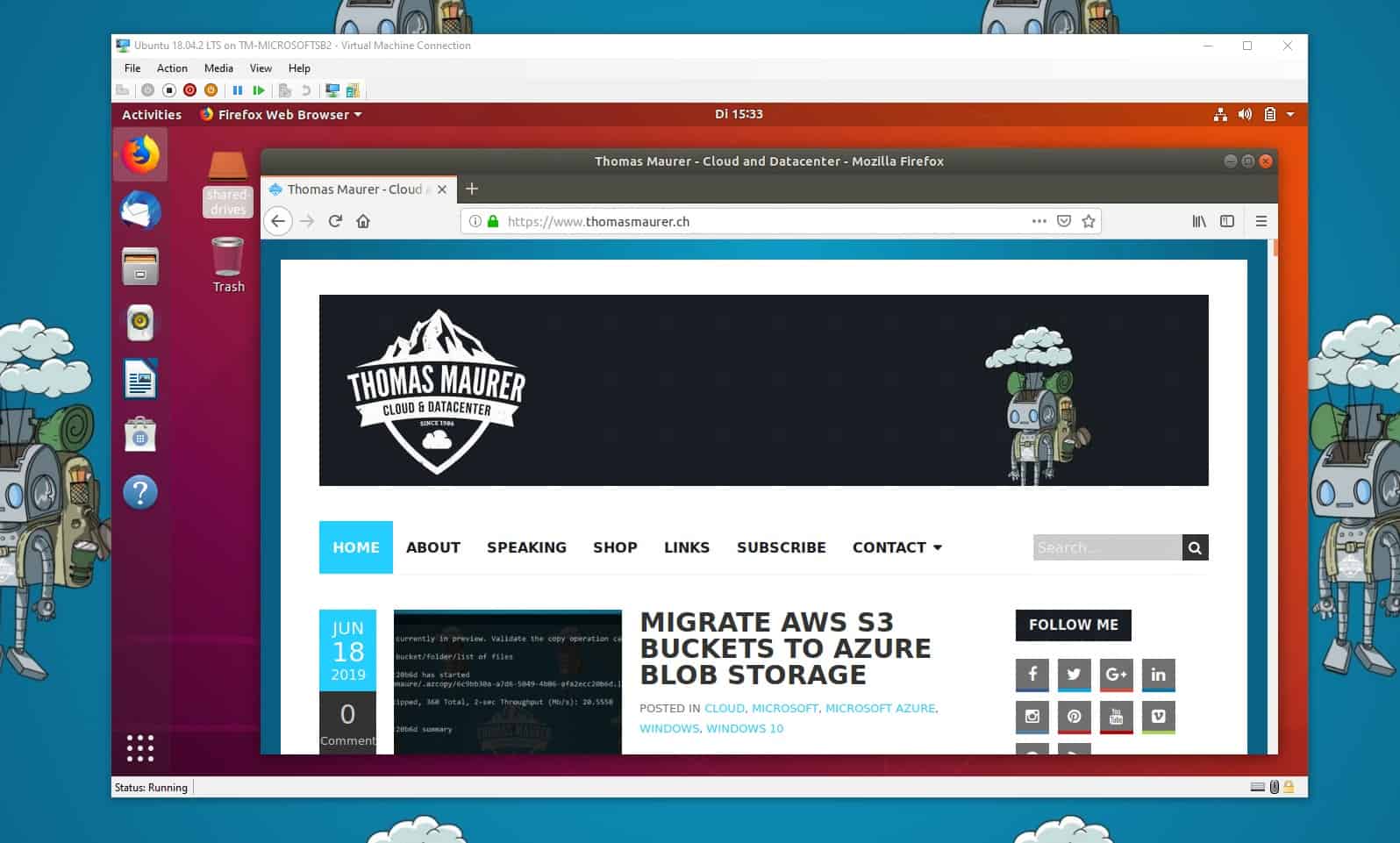Show Applications grid in the dock
The width and height of the screenshot is (1400, 843).
pyautogui.click(x=140, y=748)
